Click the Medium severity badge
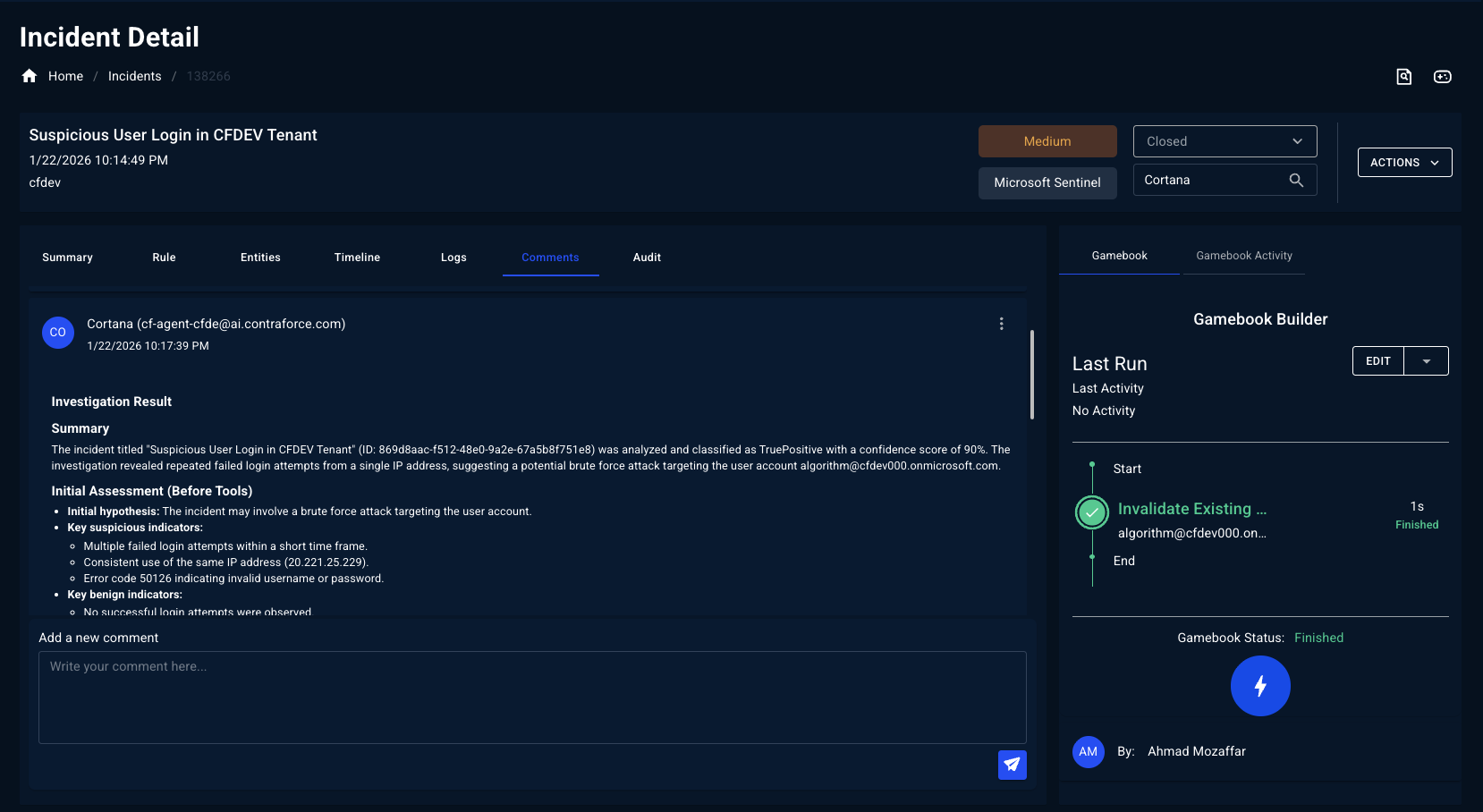The image size is (1483, 812). point(1047,140)
